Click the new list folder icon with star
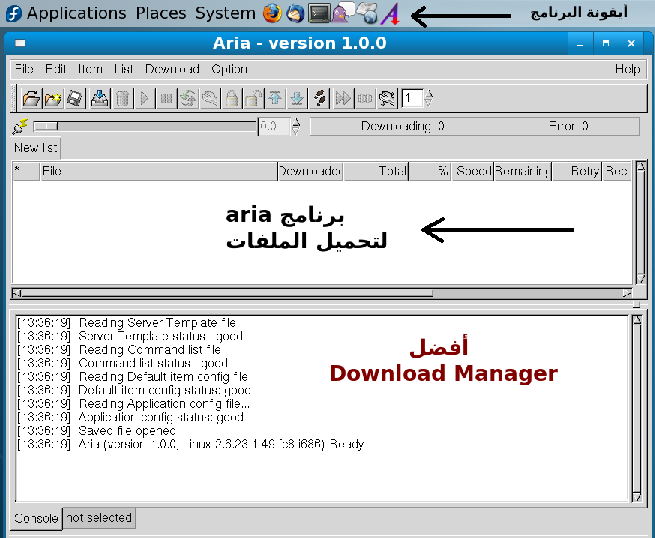The height and width of the screenshot is (538, 655). pyautogui.click(x=53, y=99)
